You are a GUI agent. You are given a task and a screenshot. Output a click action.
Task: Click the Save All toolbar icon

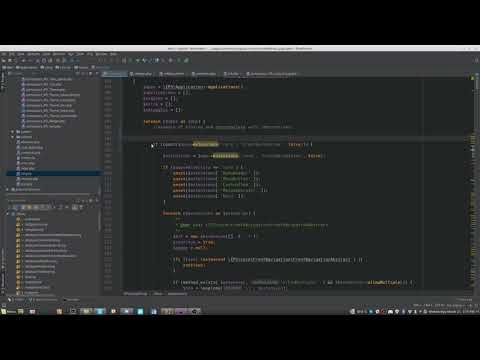(x=10, y=60)
